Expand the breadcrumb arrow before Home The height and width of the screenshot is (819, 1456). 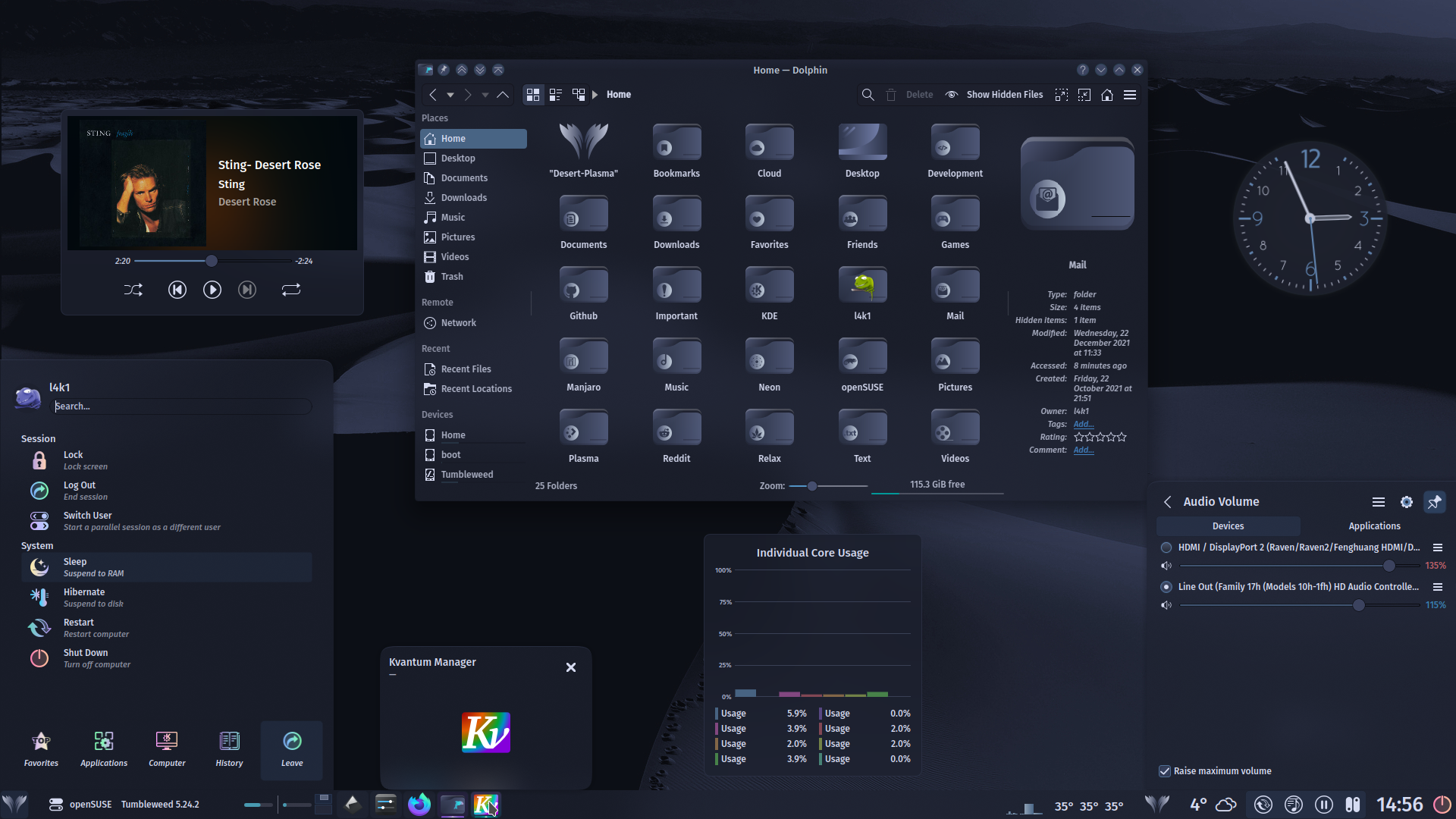tap(595, 95)
